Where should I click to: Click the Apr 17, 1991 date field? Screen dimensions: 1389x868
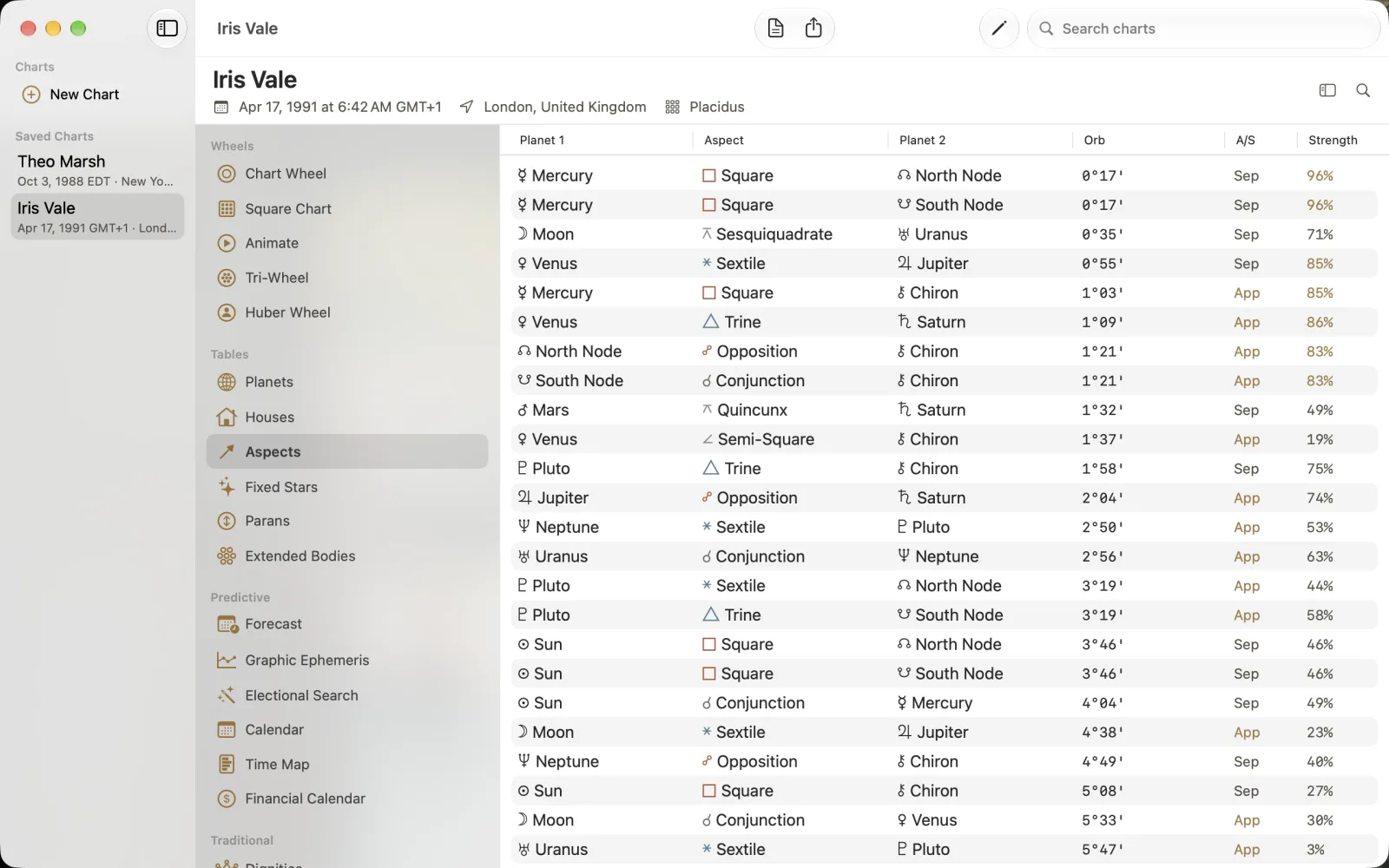point(339,107)
